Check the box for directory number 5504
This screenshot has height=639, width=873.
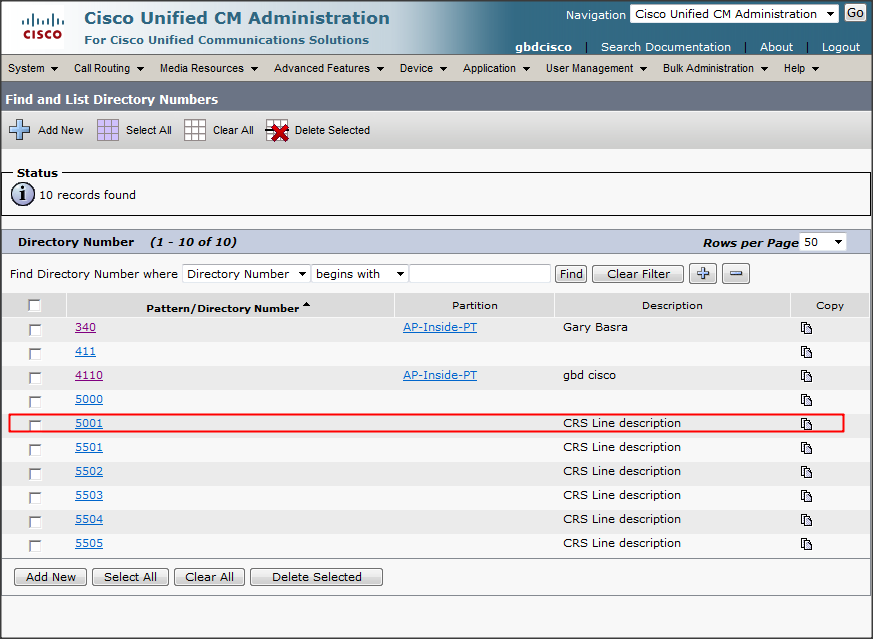tap(35, 521)
